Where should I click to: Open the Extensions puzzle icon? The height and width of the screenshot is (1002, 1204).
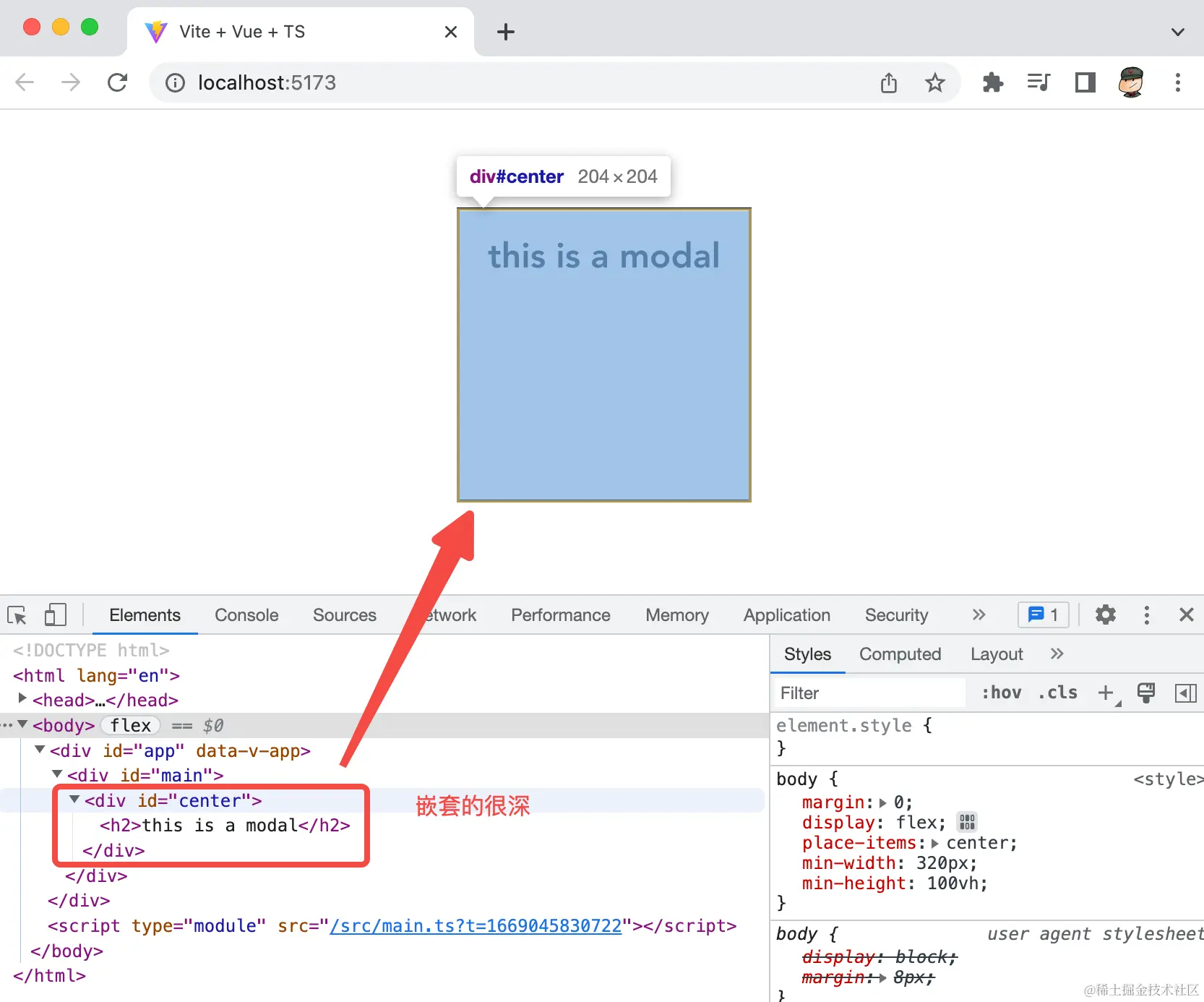[993, 82]
